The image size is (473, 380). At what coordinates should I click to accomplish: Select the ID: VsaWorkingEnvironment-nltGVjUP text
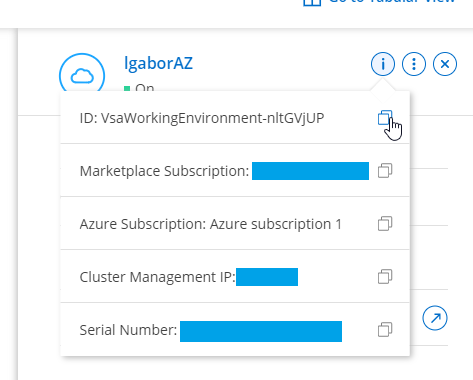(202, 118)
